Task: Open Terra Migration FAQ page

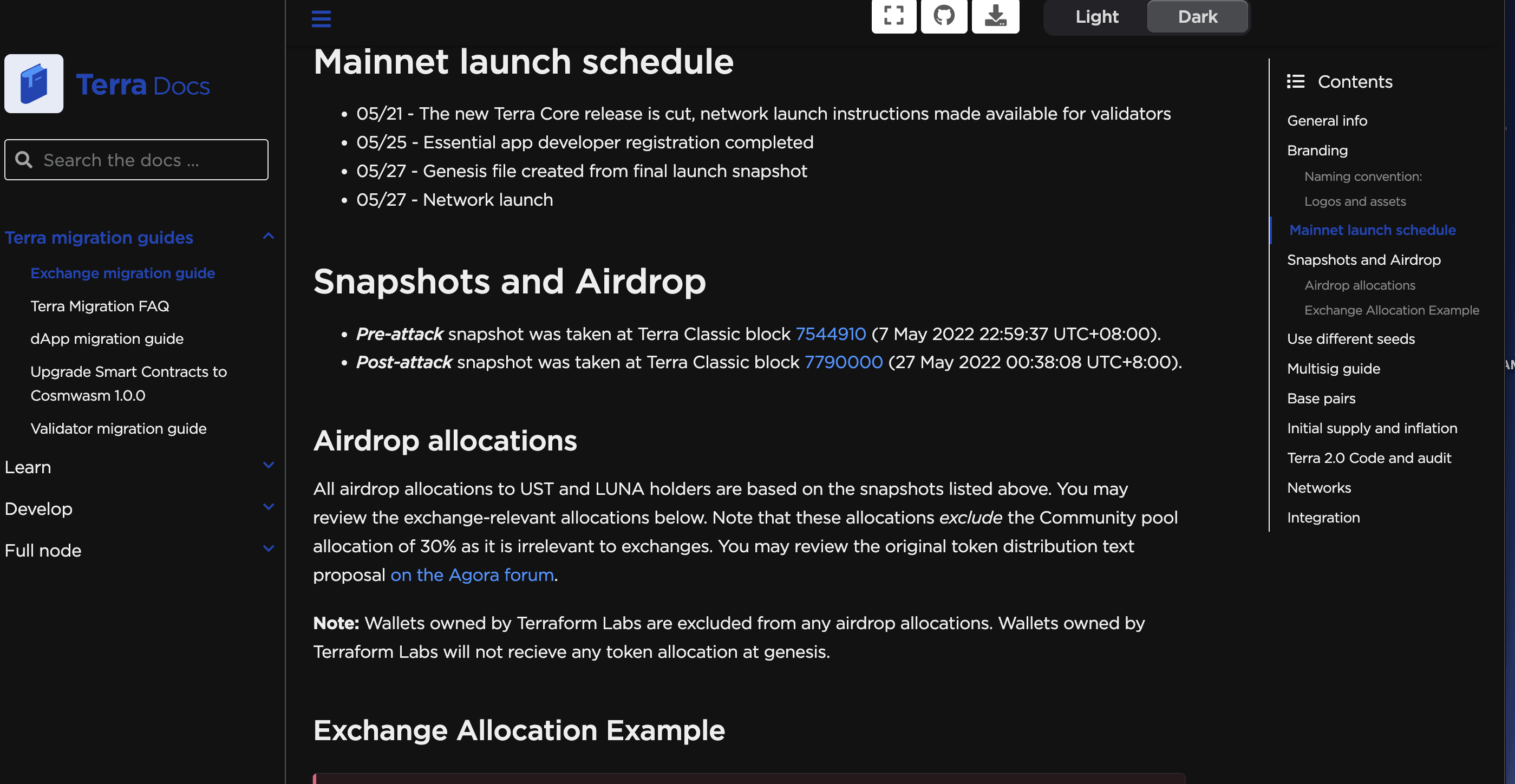Action: click(x=100, y=306)
